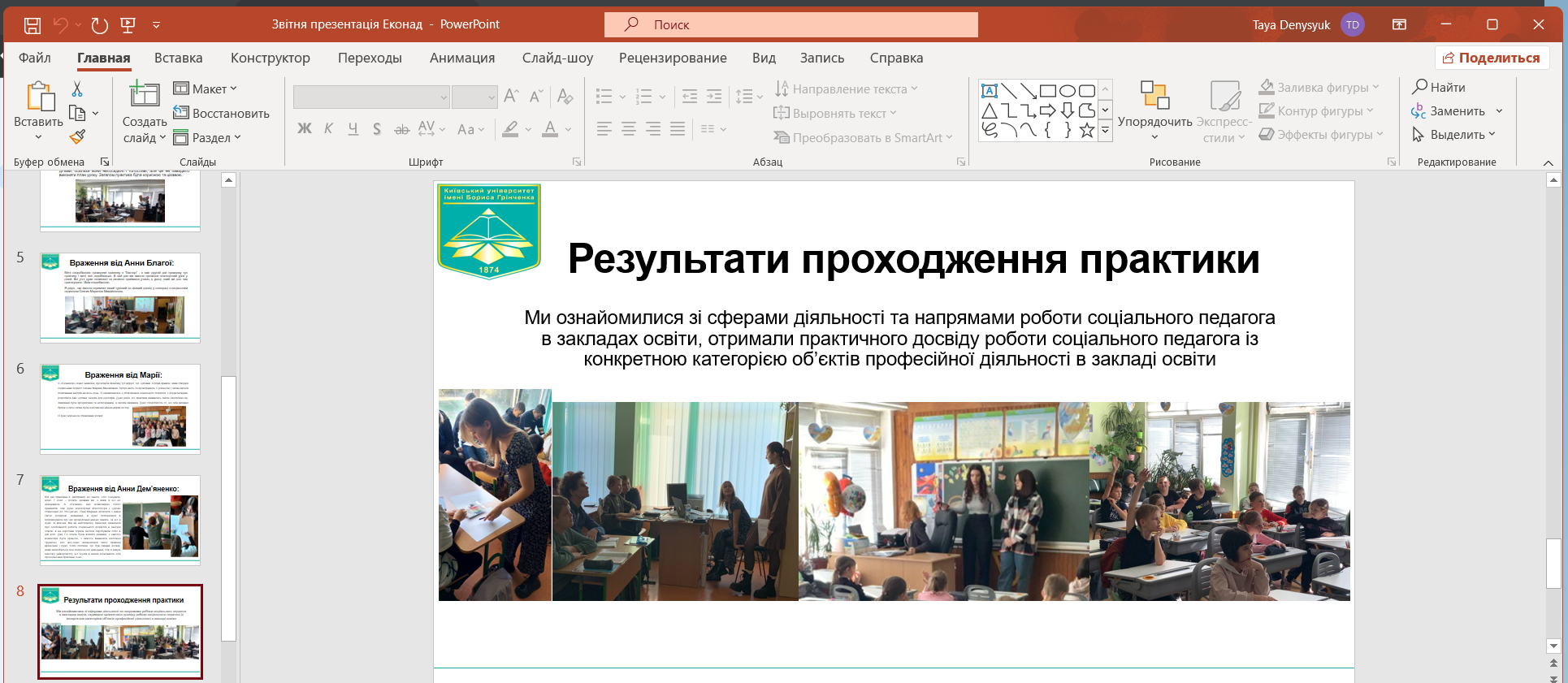Viewport: 1568px width, 683px height.
Task: Open the Выделить dropdown
Action: [1454, 135]
